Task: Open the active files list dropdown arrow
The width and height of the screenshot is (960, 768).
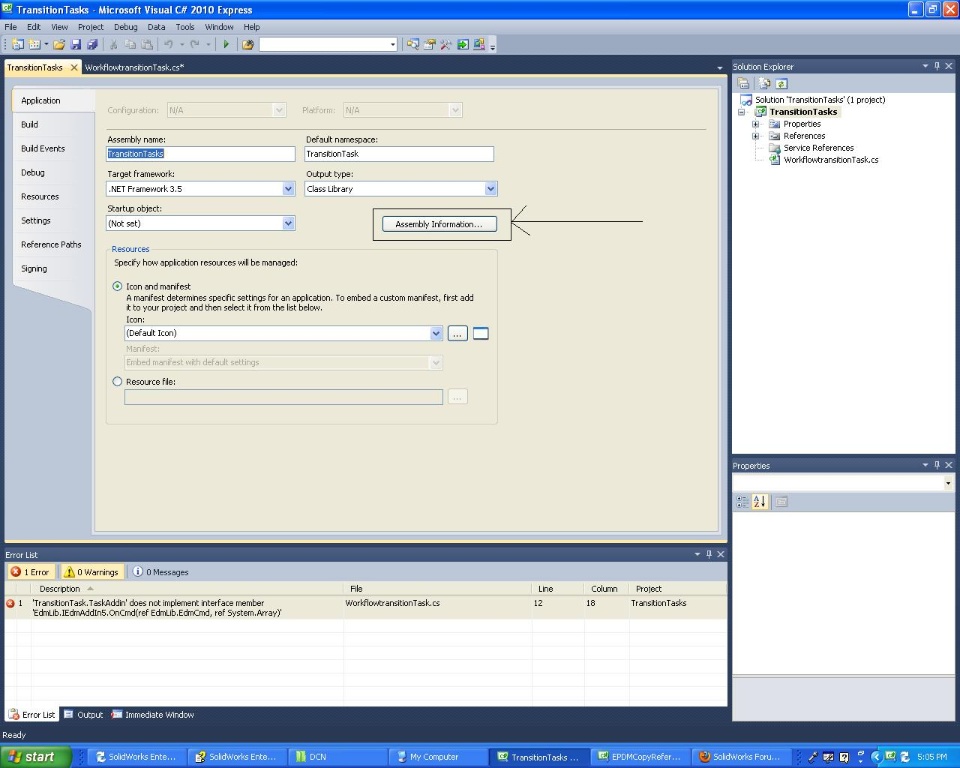Action: tap(719, 67)
